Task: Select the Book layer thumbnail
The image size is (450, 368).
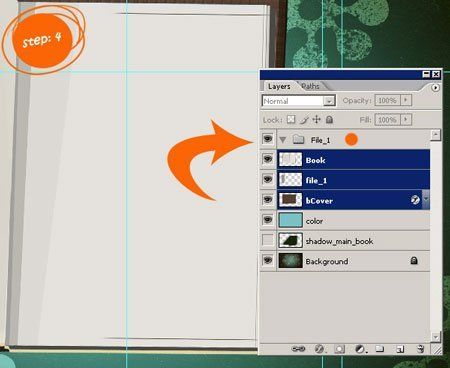Action: (x=290, y=160)
